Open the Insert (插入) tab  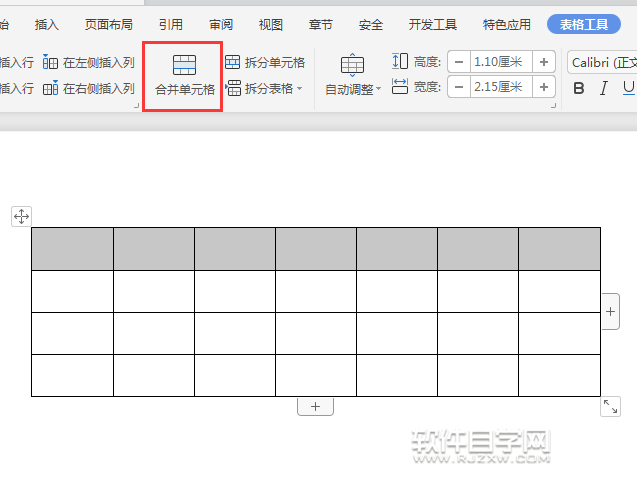point(47,25)
